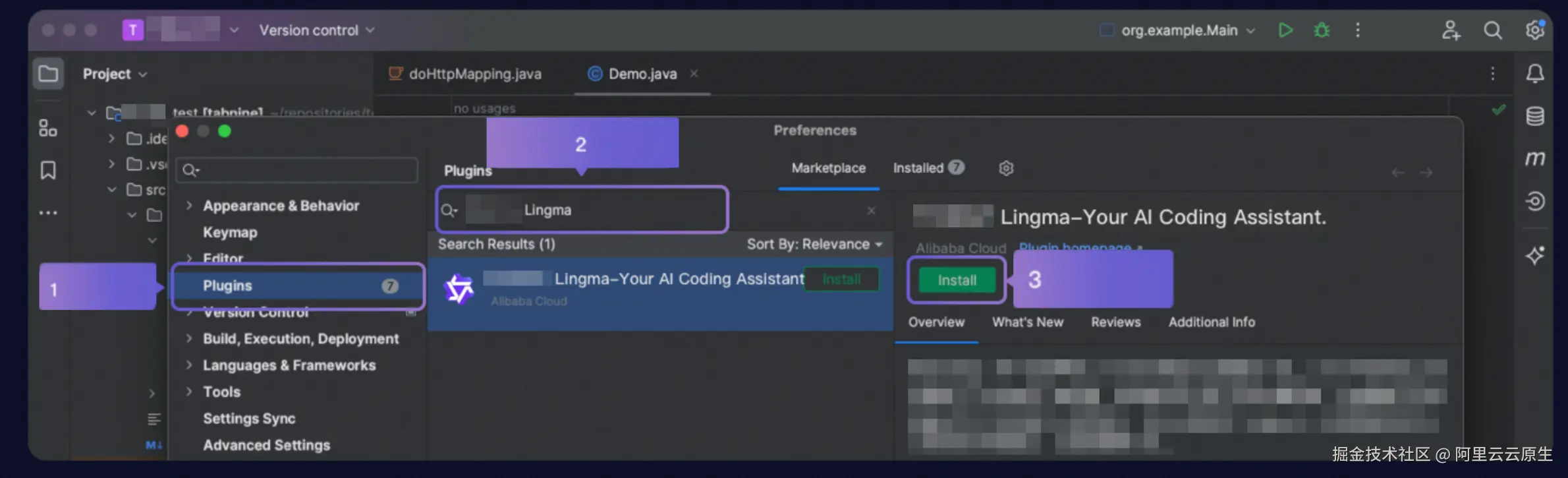The width and height of the screenshot is (1568, 478).
Task: Click Install button in plugin details pane
Action: pyautogui.click(x=957, y=280)
